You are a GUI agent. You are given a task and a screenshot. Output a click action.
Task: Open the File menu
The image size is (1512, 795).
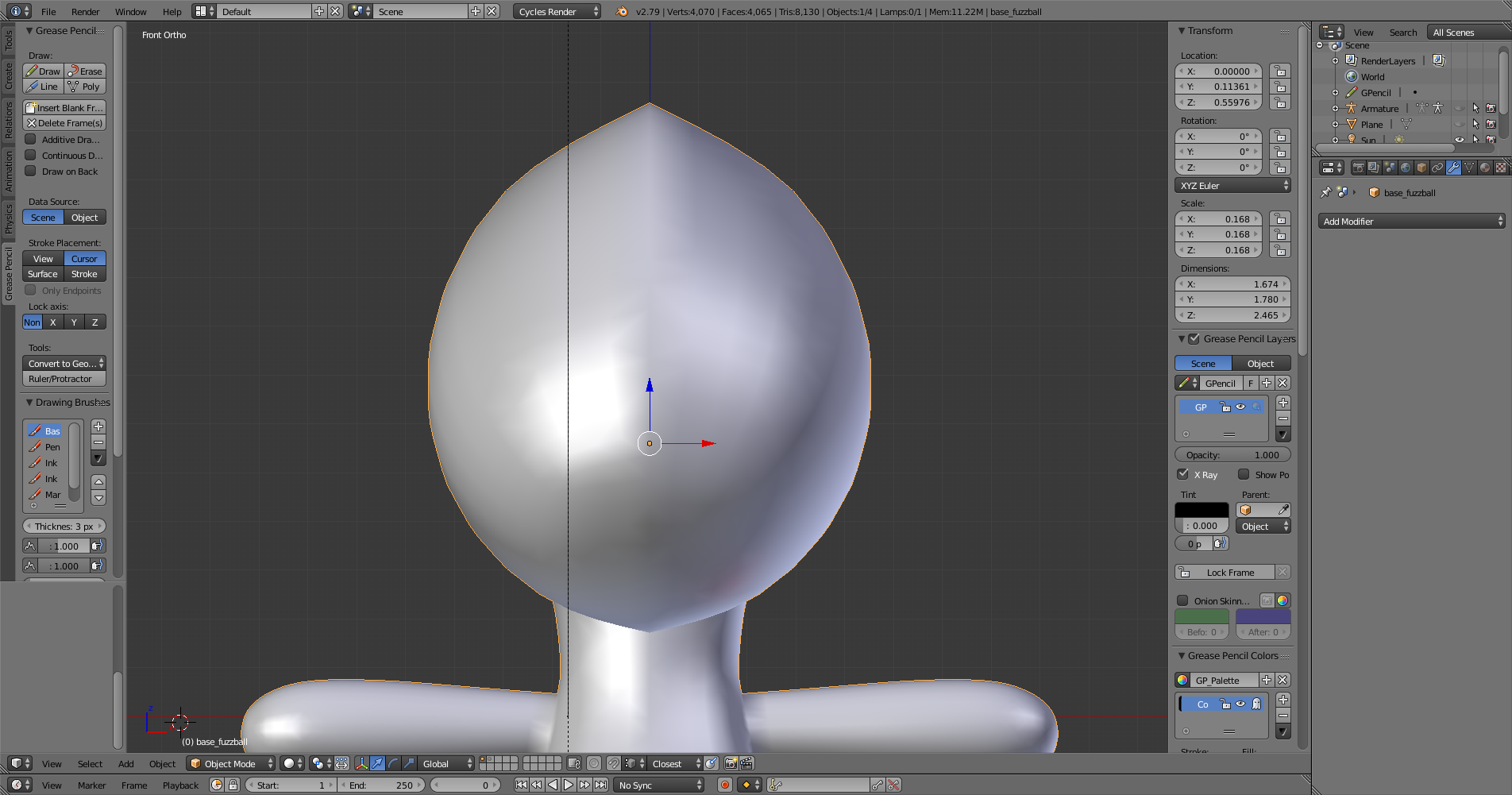tap(48, 11)
